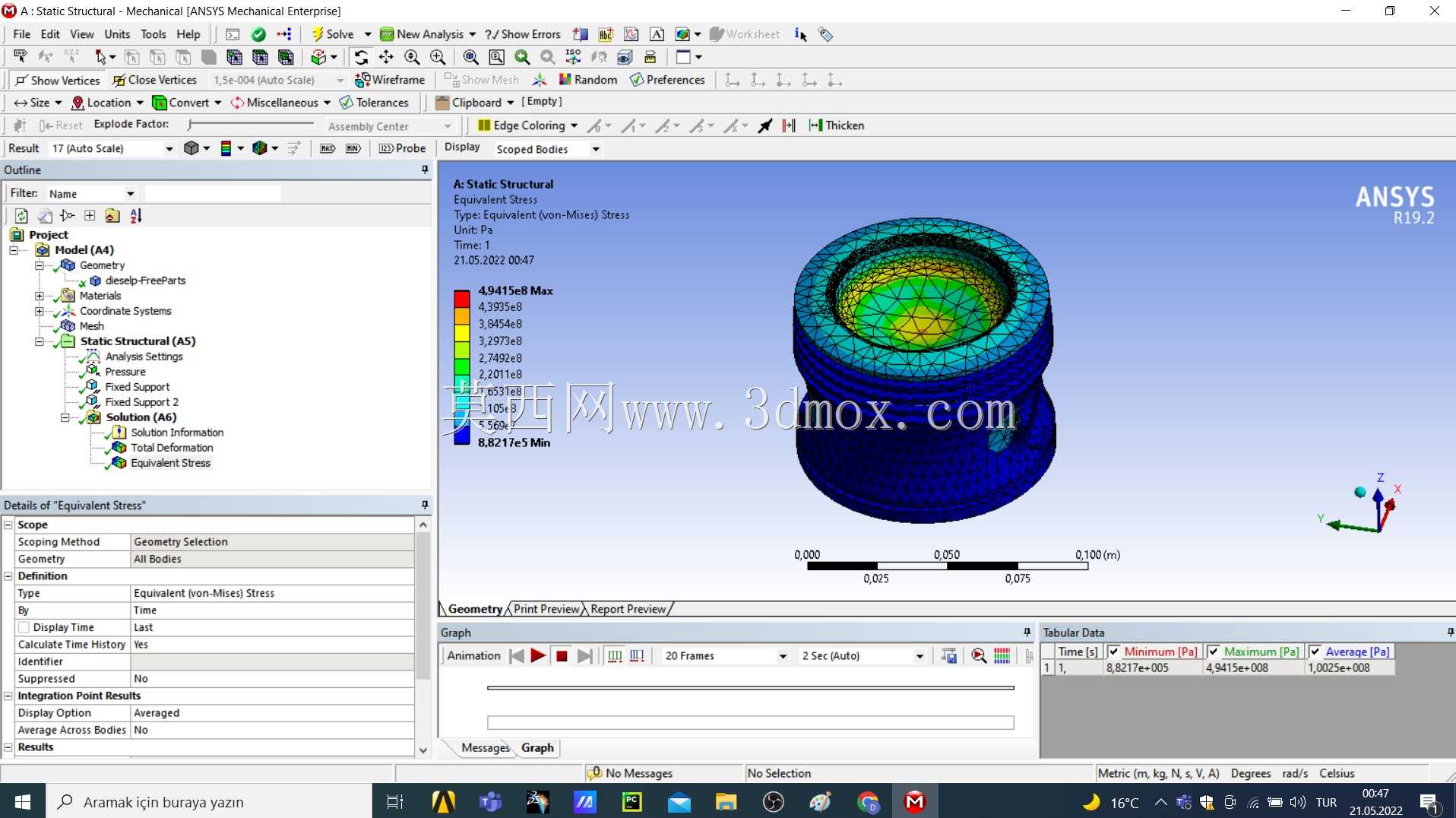Open the 2 Sec (Auto) duration dropdown
This screenshot has height=818, width=1456.
919,656
